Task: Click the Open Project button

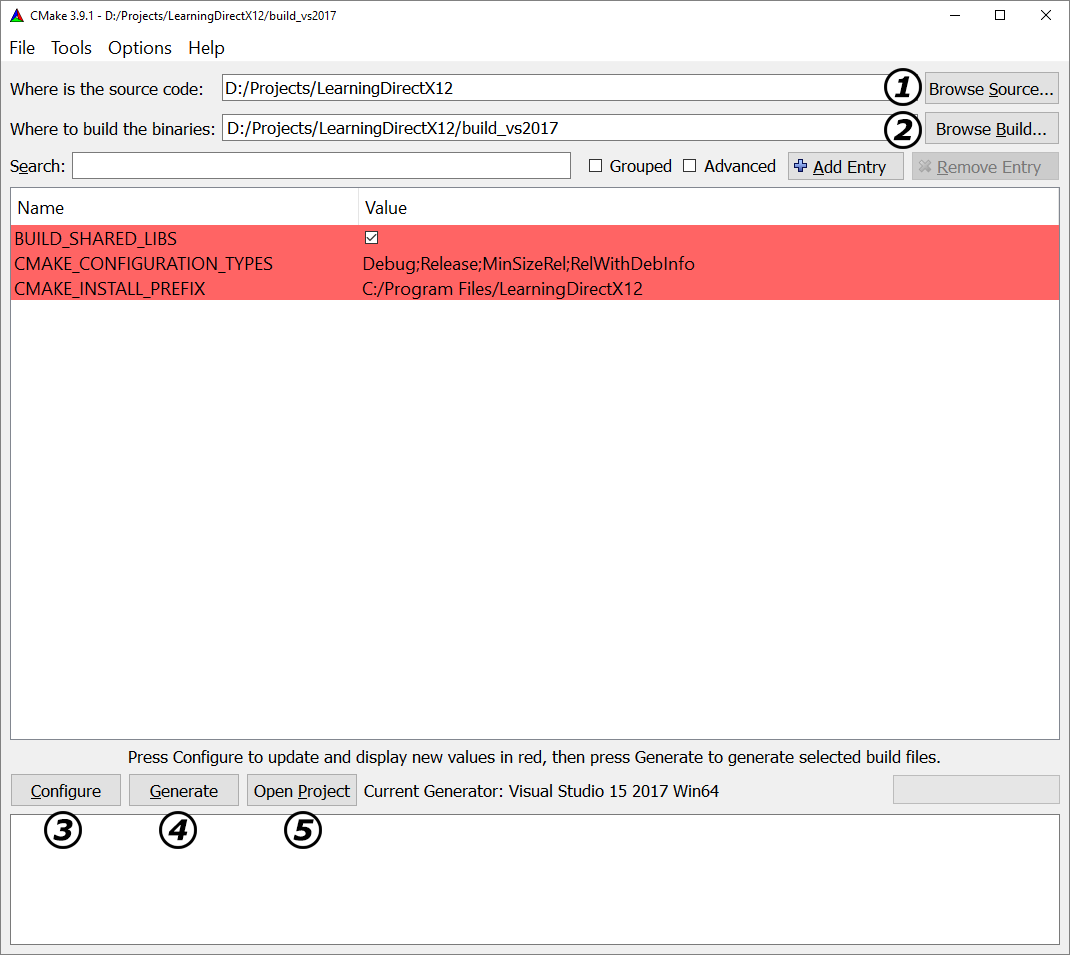Action: tap(302, 790)
